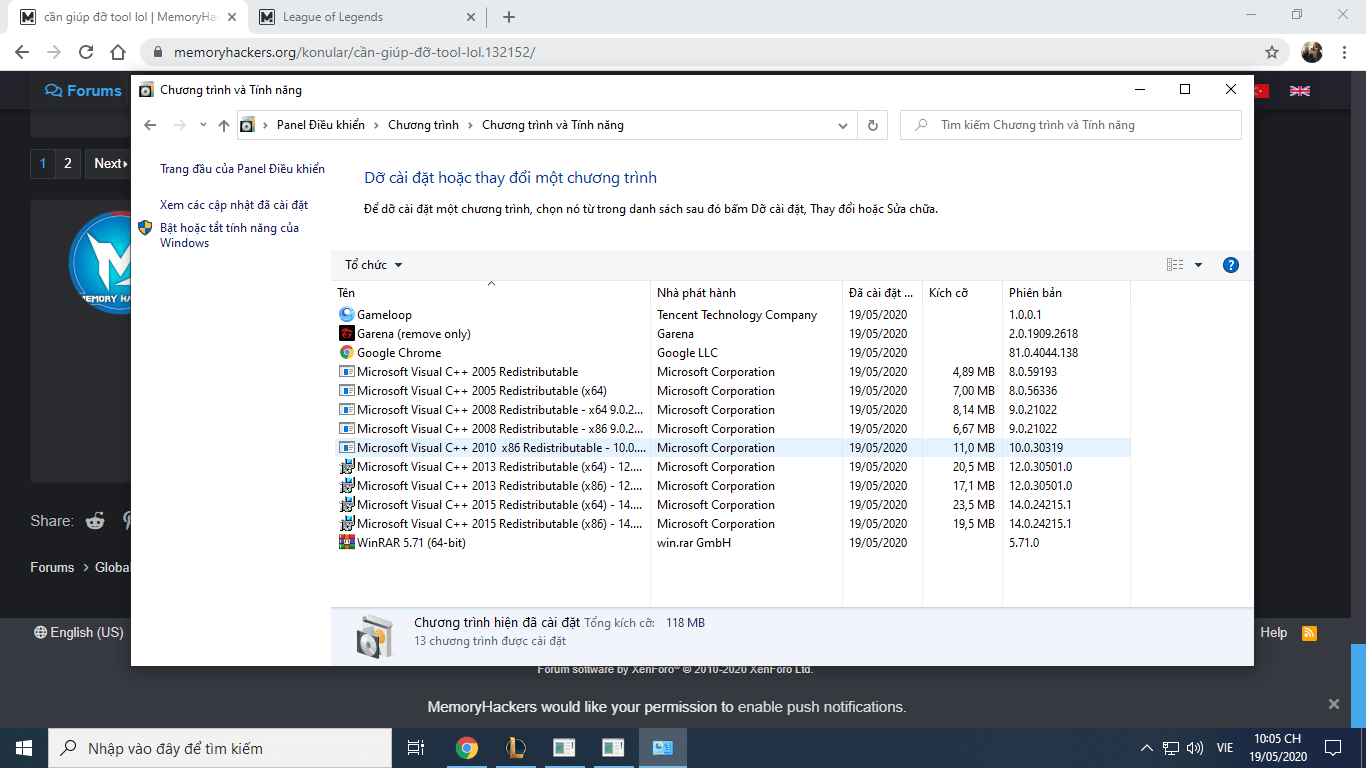Screen dimensions: 1366x768
Task: Open the Help link in the forum footer
Action: [x=1273, y=633]
